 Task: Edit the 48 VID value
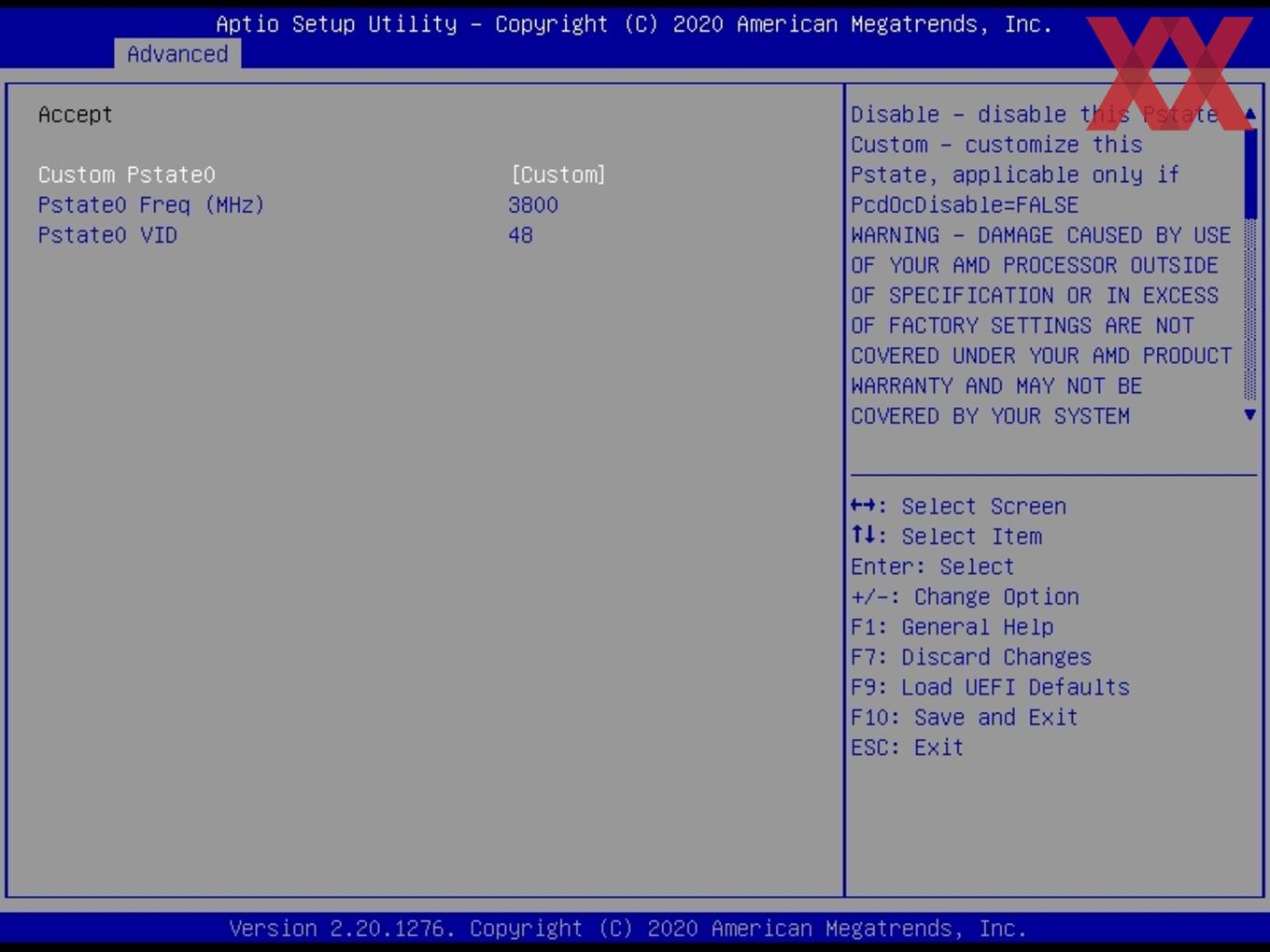pyautogui.click(x=521, y=235)
